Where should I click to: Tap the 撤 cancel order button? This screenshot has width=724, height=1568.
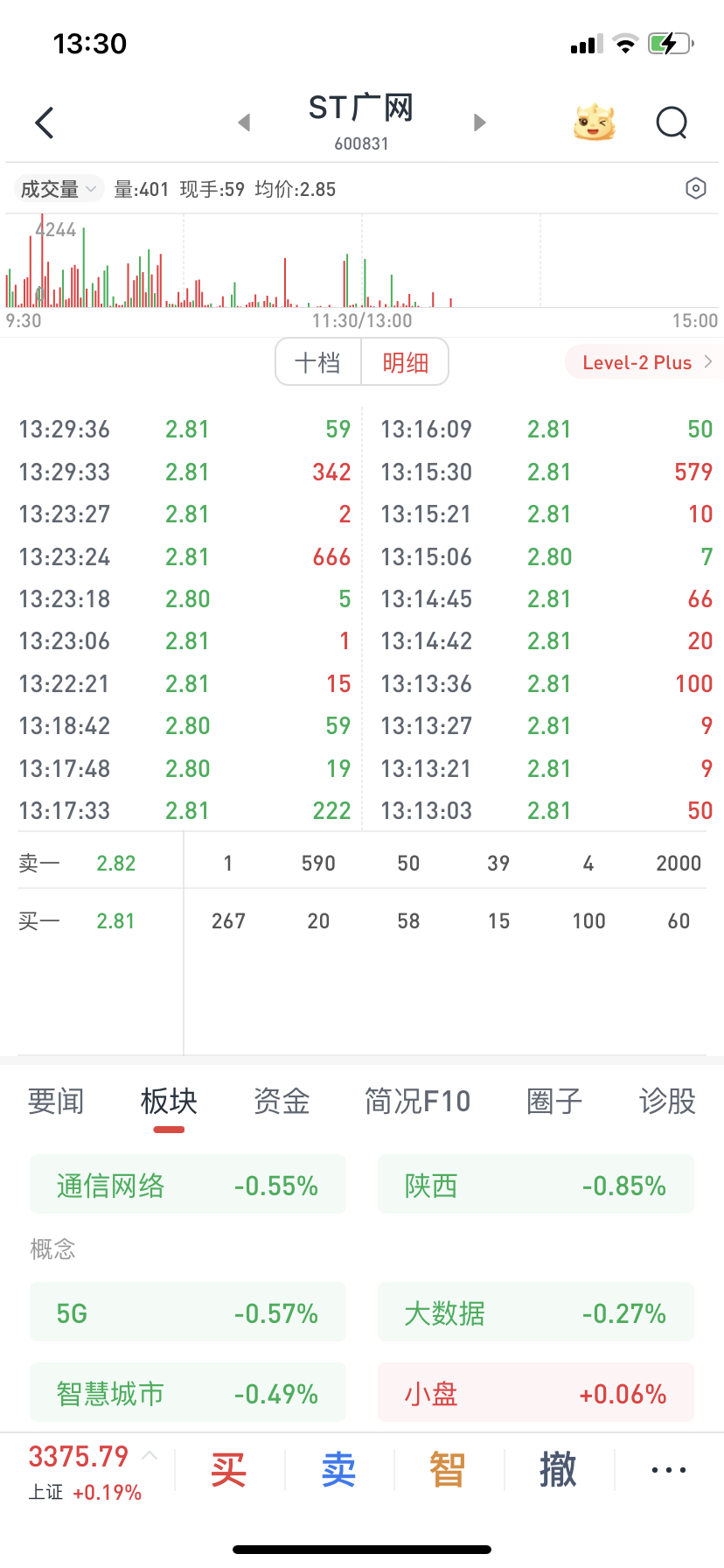[558, 1469]
